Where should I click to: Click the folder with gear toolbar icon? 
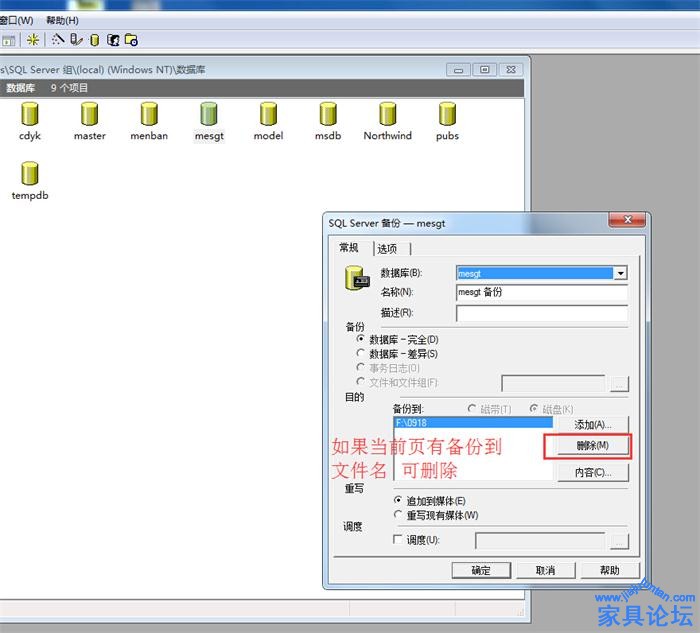[x=131, y=40]
